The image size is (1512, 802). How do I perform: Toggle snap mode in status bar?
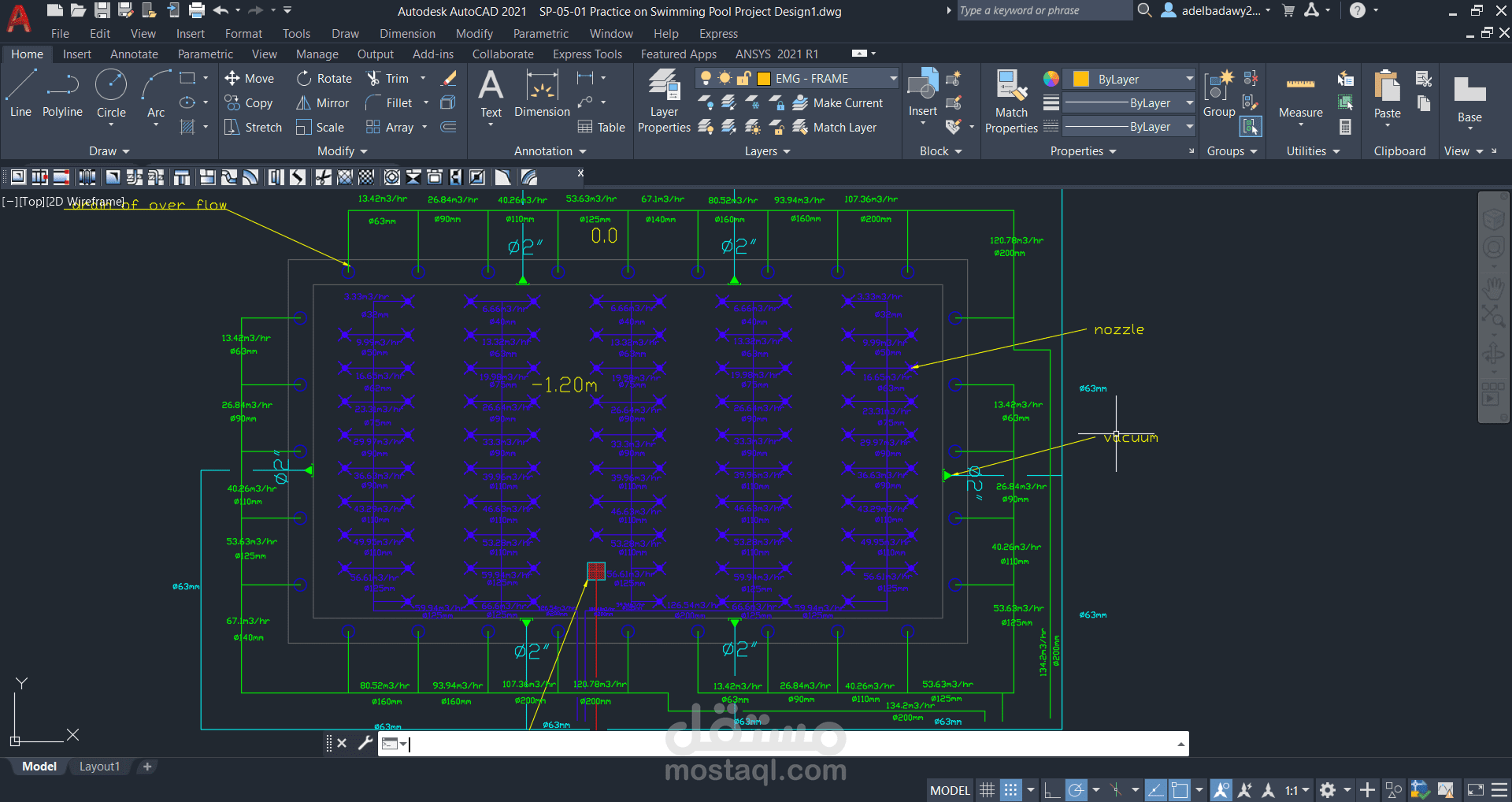[x=1011, y=790]
